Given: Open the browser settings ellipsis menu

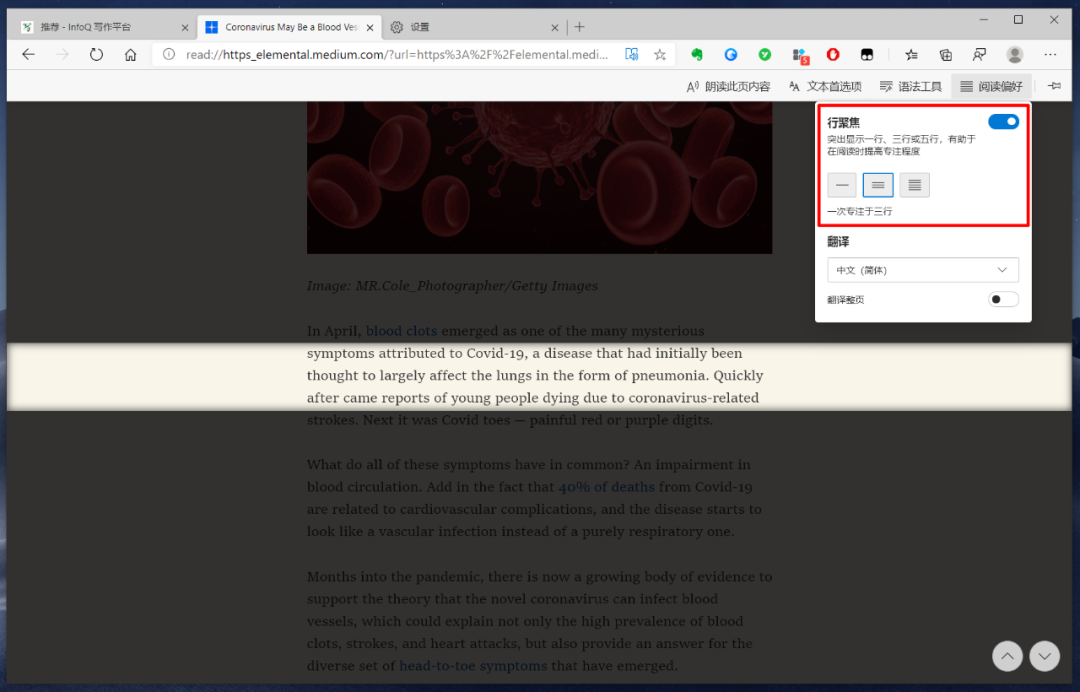Looking at the screenshot, I should point(1050,55).
